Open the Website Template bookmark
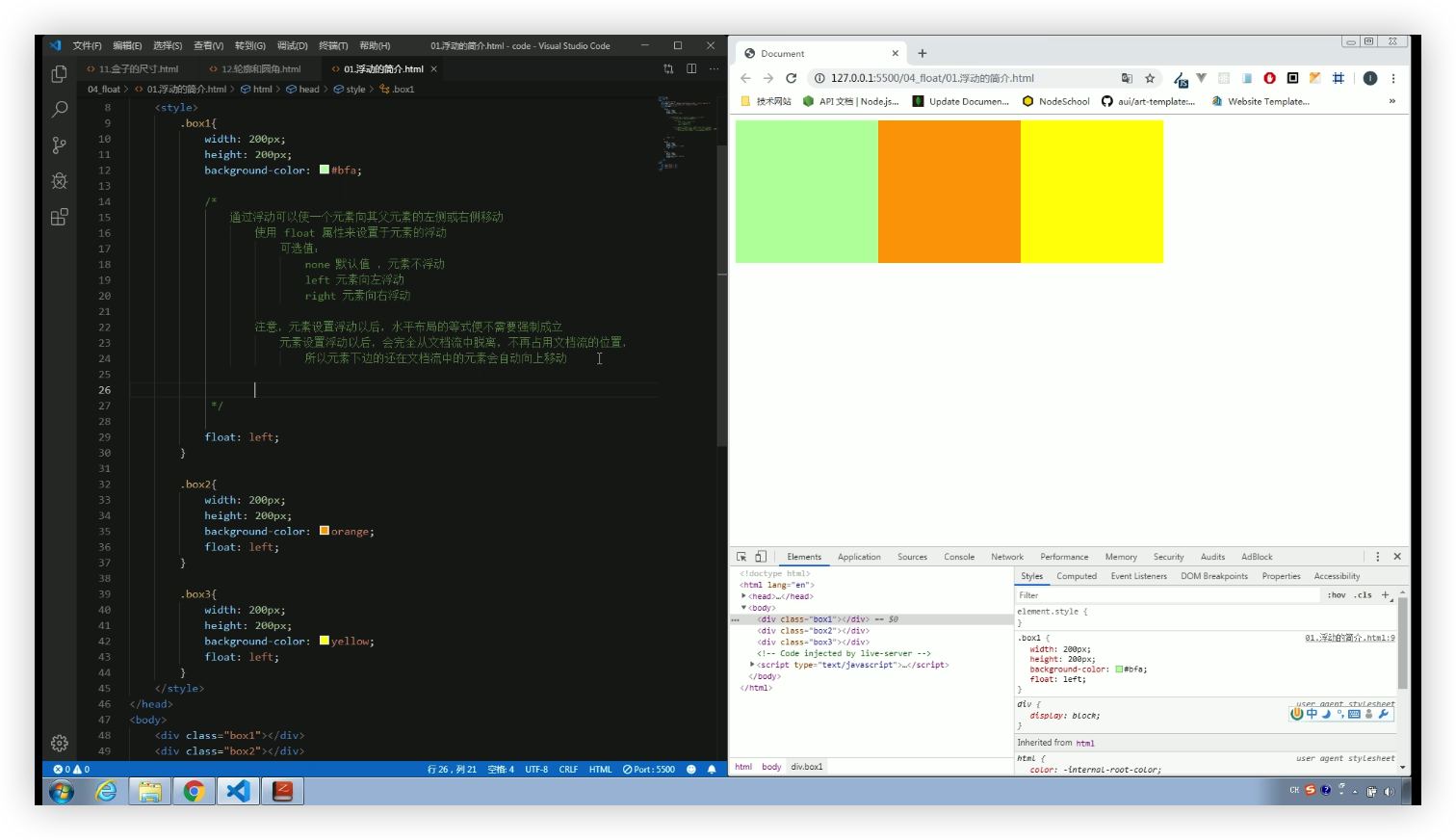The width and height of the screenshot is (1456, 840). click(1261, 101)
